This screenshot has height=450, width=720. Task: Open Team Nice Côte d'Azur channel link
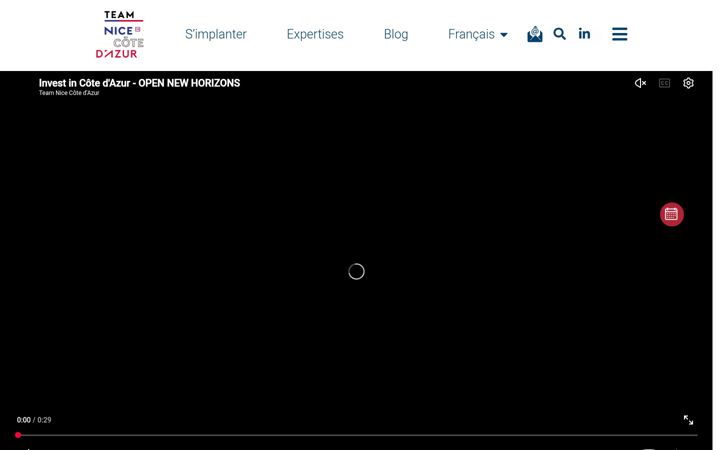click(x=69, y=93)
